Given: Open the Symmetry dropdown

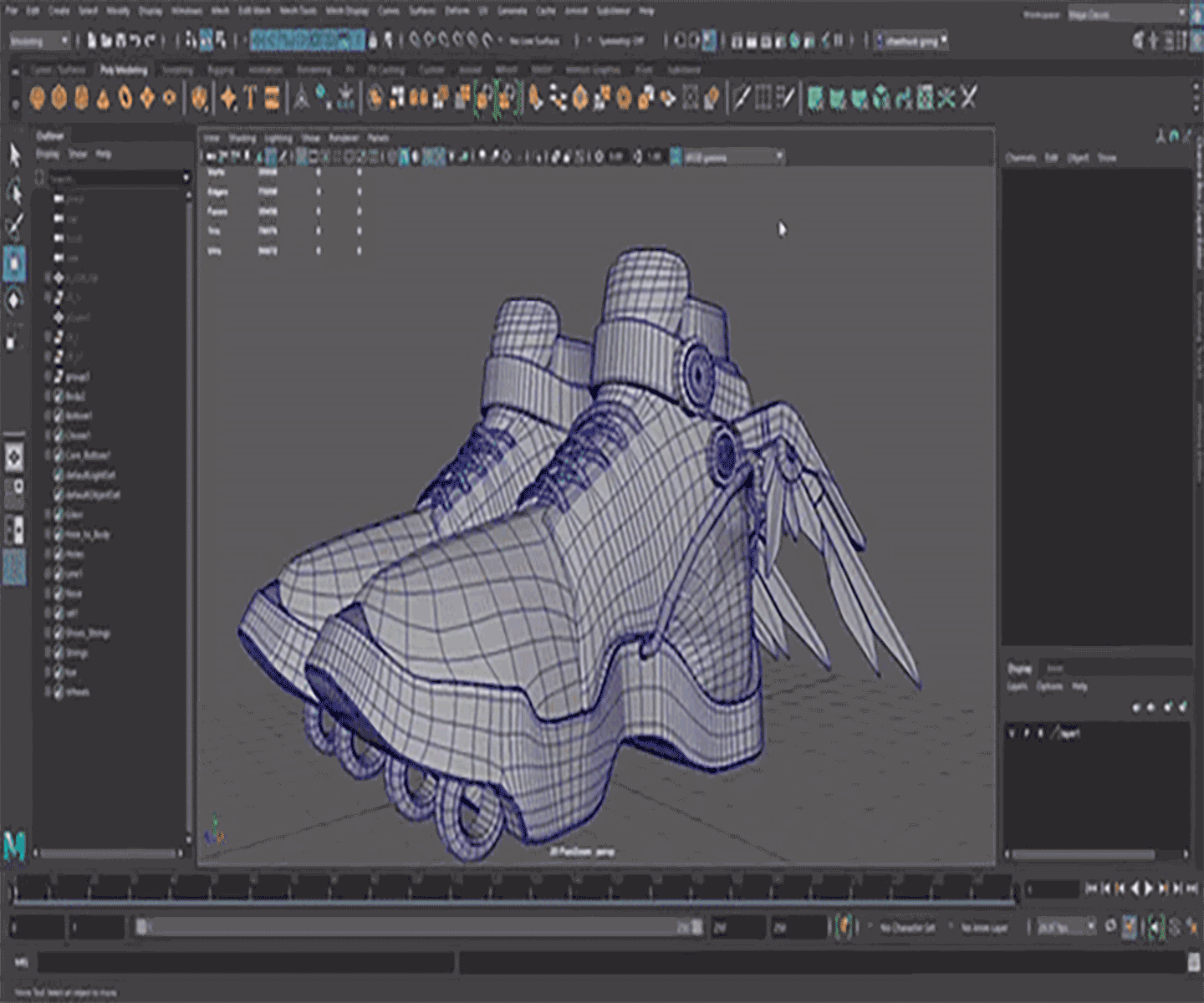Looking at the screenshot, I should [x=621, y=40].
